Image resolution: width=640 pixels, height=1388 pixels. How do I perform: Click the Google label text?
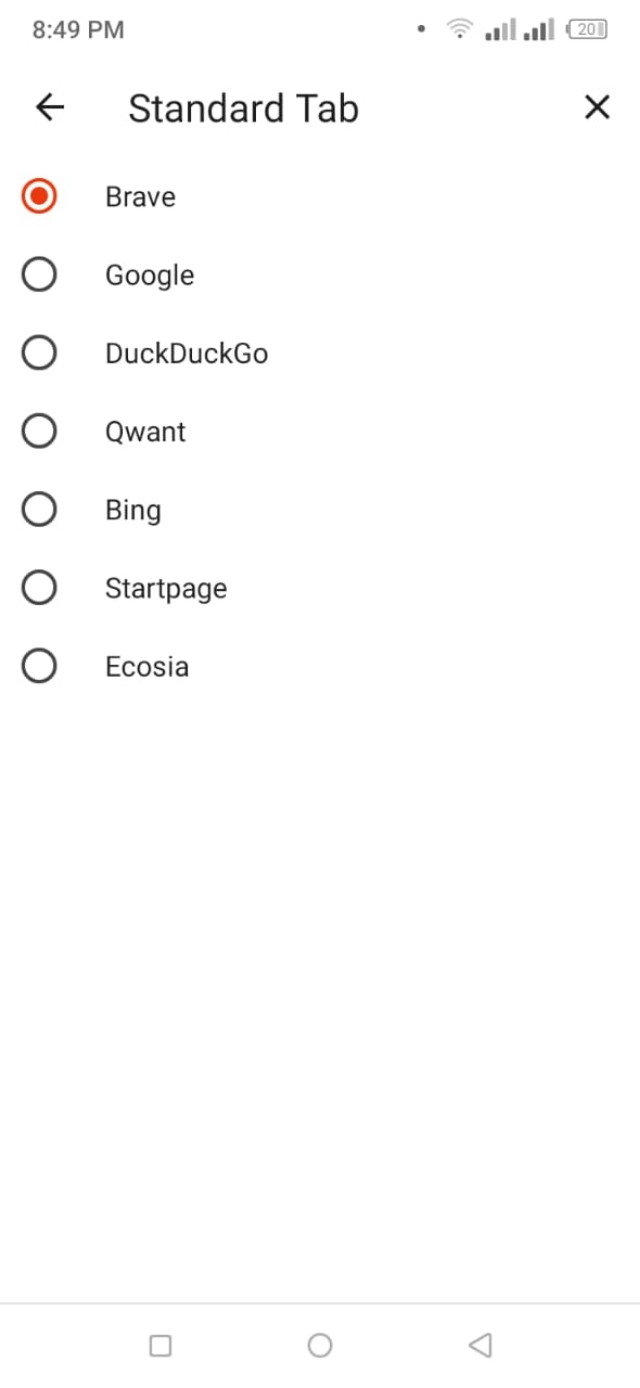pyautogui.click(x=149, y=274)
